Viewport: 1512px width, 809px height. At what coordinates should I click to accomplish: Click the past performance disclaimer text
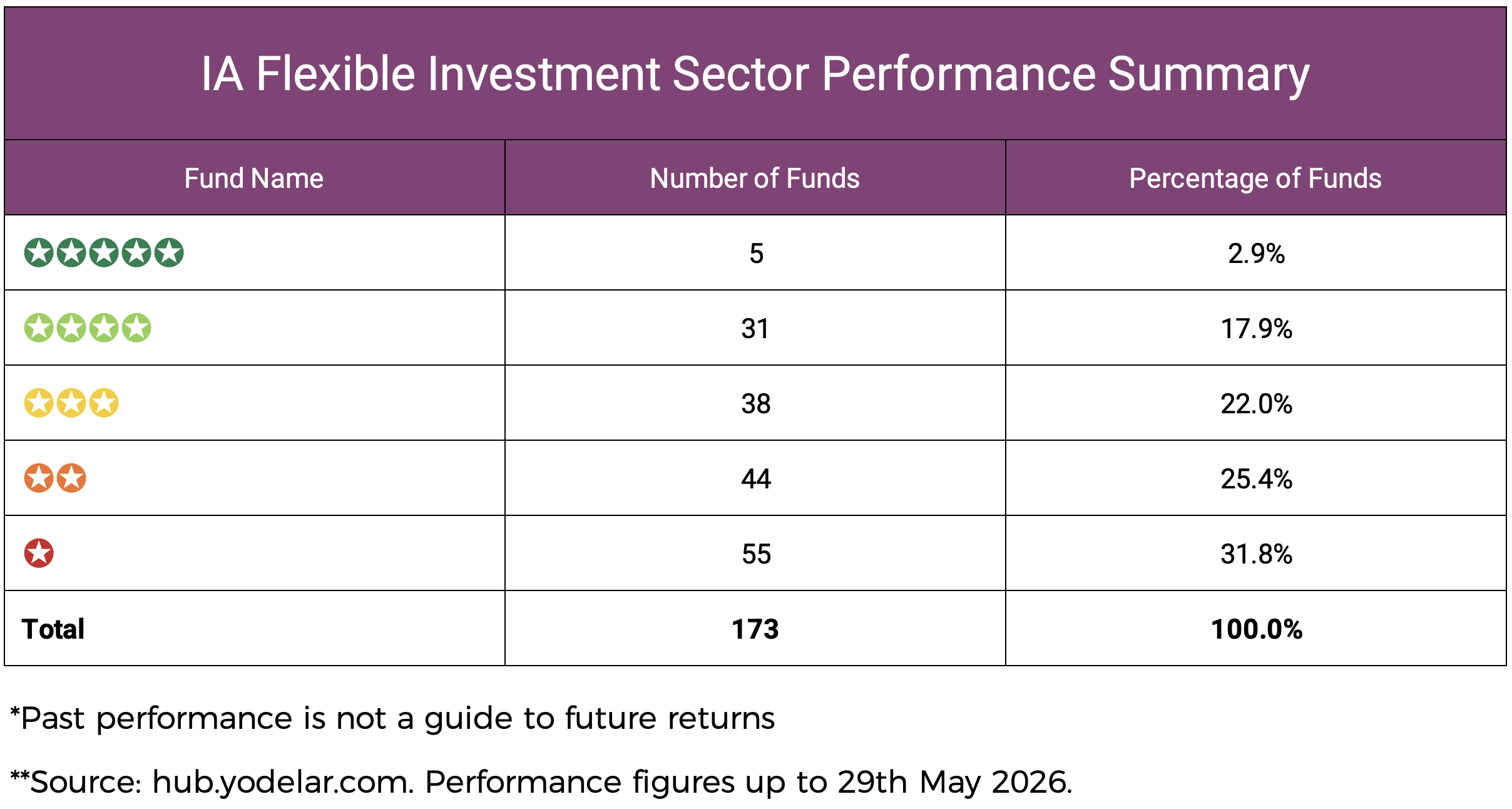click(392, 718)
